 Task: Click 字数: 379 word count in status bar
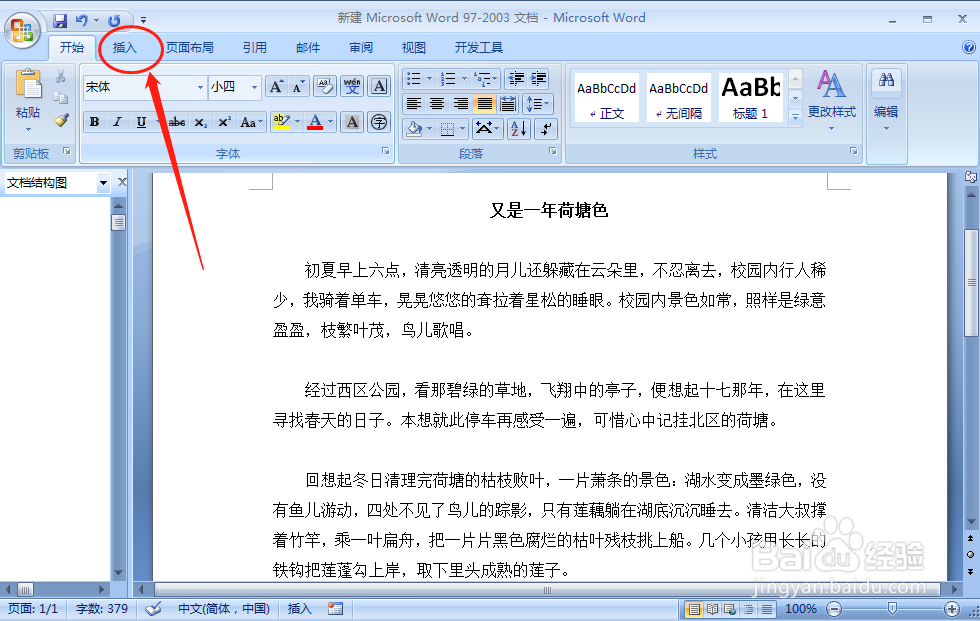pyautogui.click(x=100, y=608)
